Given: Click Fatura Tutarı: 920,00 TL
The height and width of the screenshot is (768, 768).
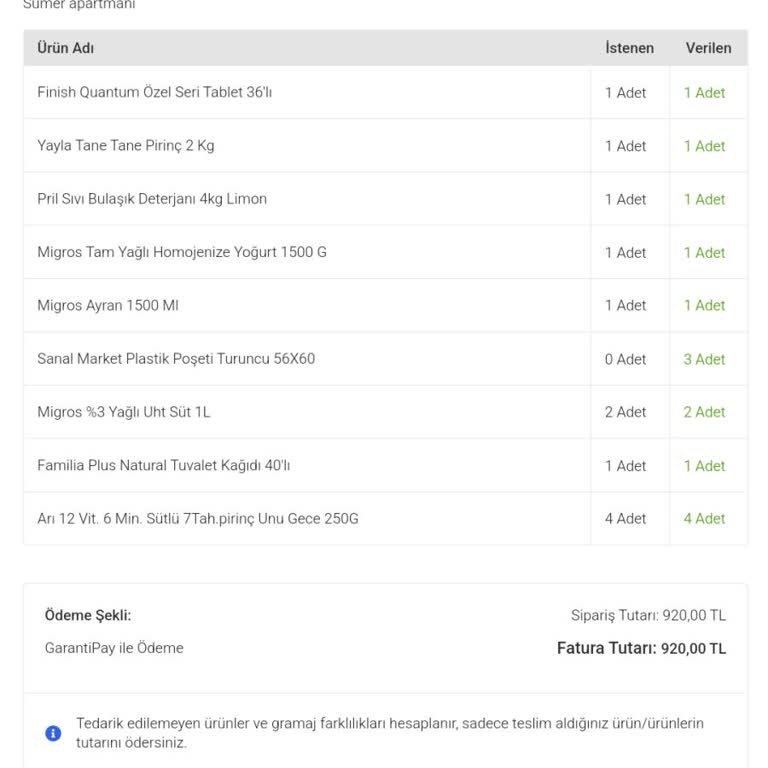Looking at the screenshot, I should click(x=641, y=648).
